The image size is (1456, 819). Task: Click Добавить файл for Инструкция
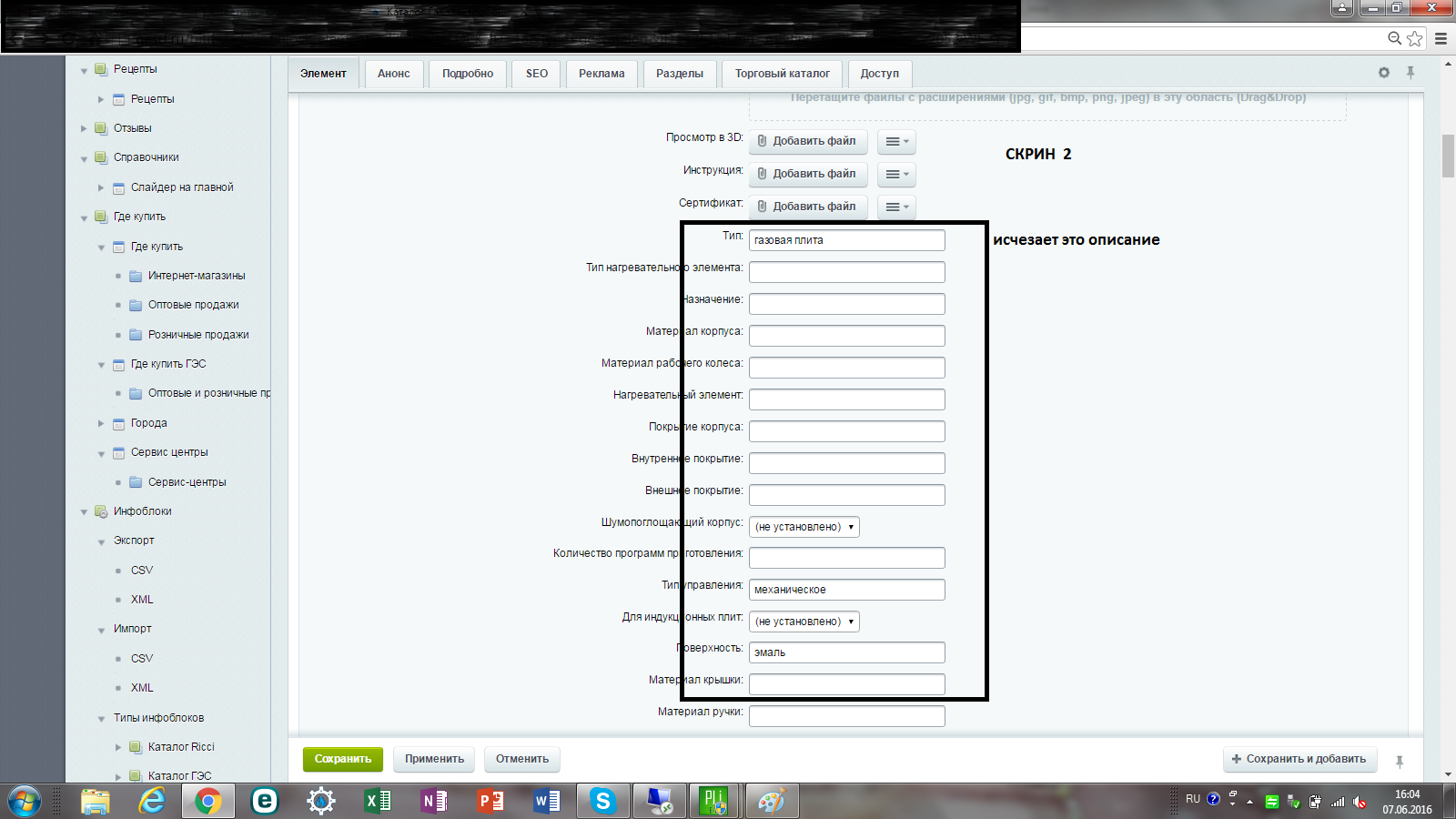808,174
